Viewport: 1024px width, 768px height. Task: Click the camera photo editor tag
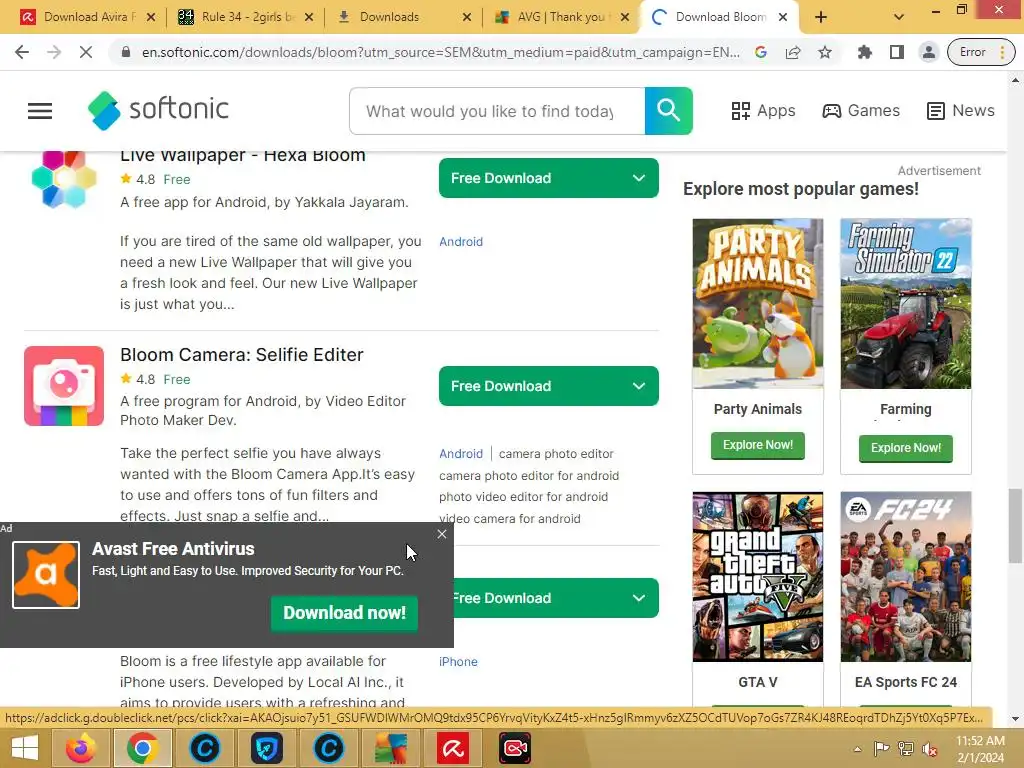tap(556, 453)
